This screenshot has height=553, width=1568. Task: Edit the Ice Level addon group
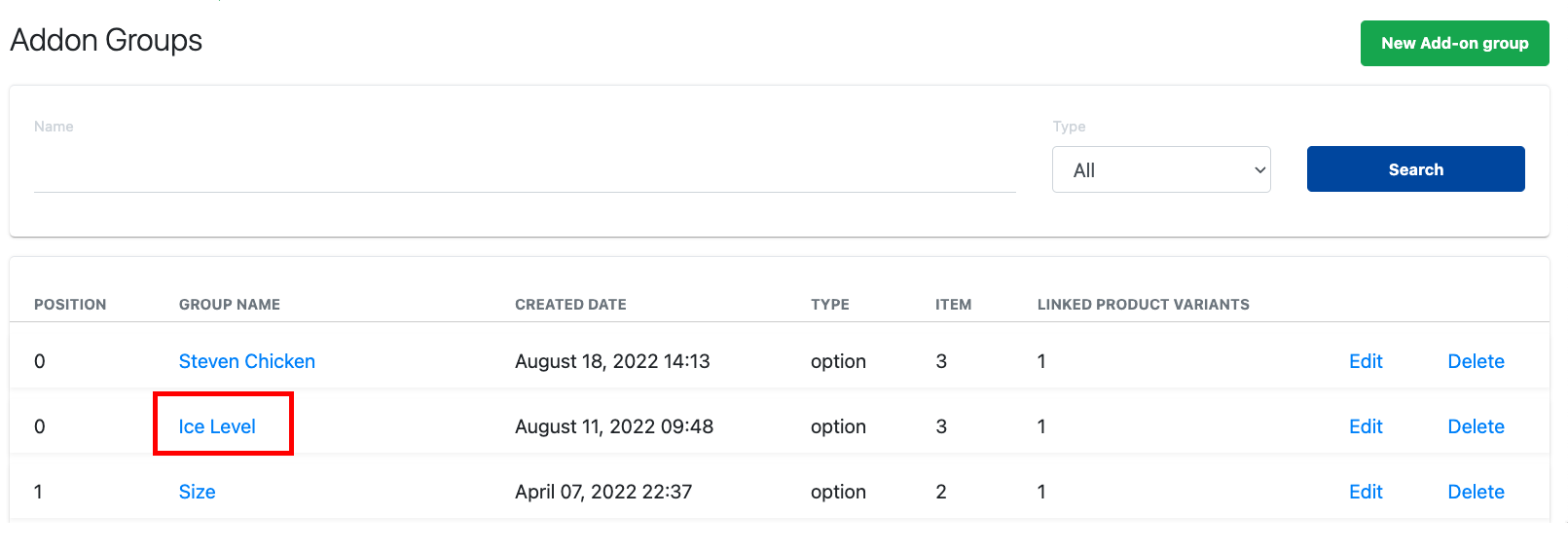pyautogui.click(x=1366, y=426)
